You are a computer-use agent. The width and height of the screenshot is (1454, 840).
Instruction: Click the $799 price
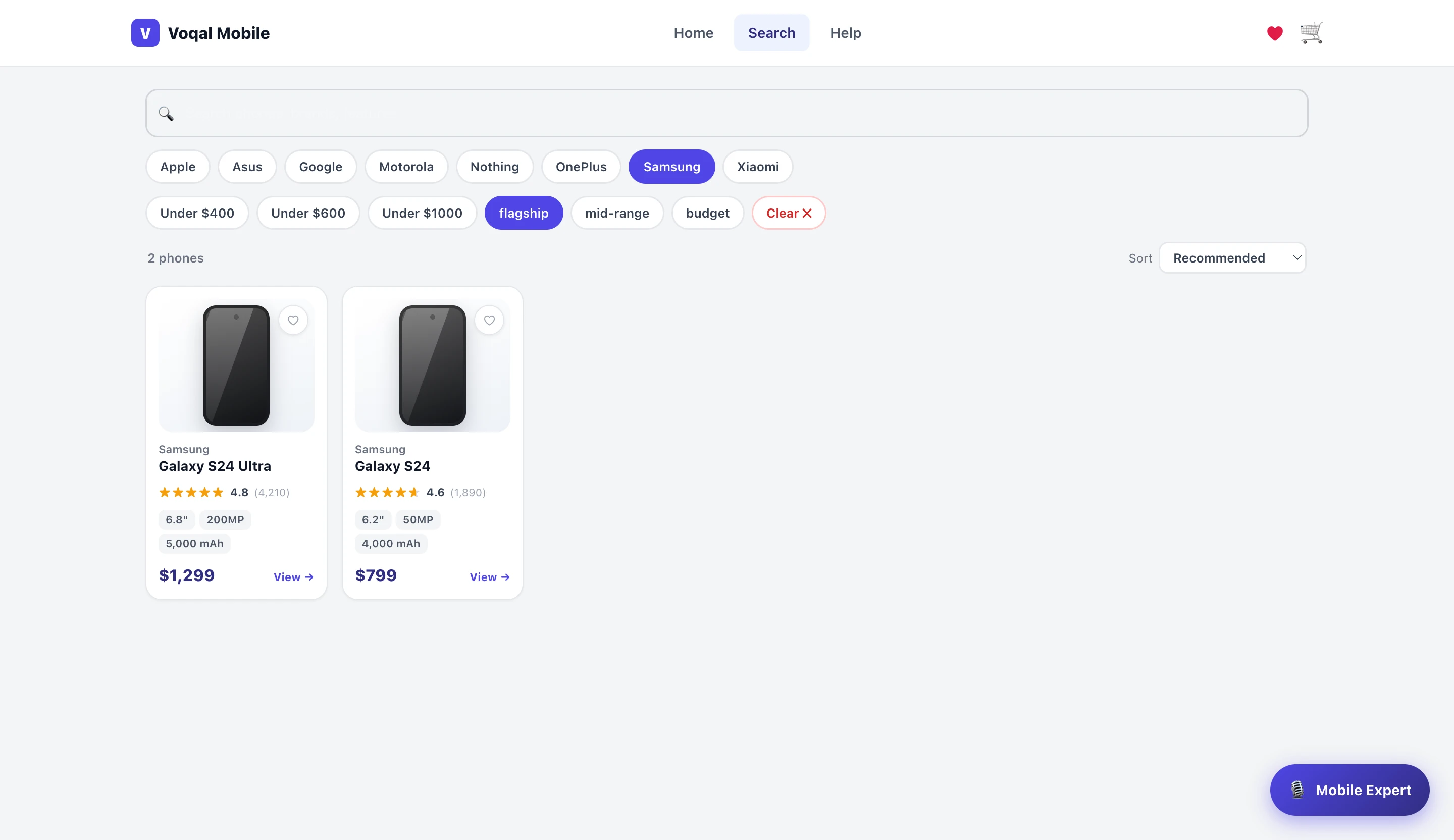point(376,575)
